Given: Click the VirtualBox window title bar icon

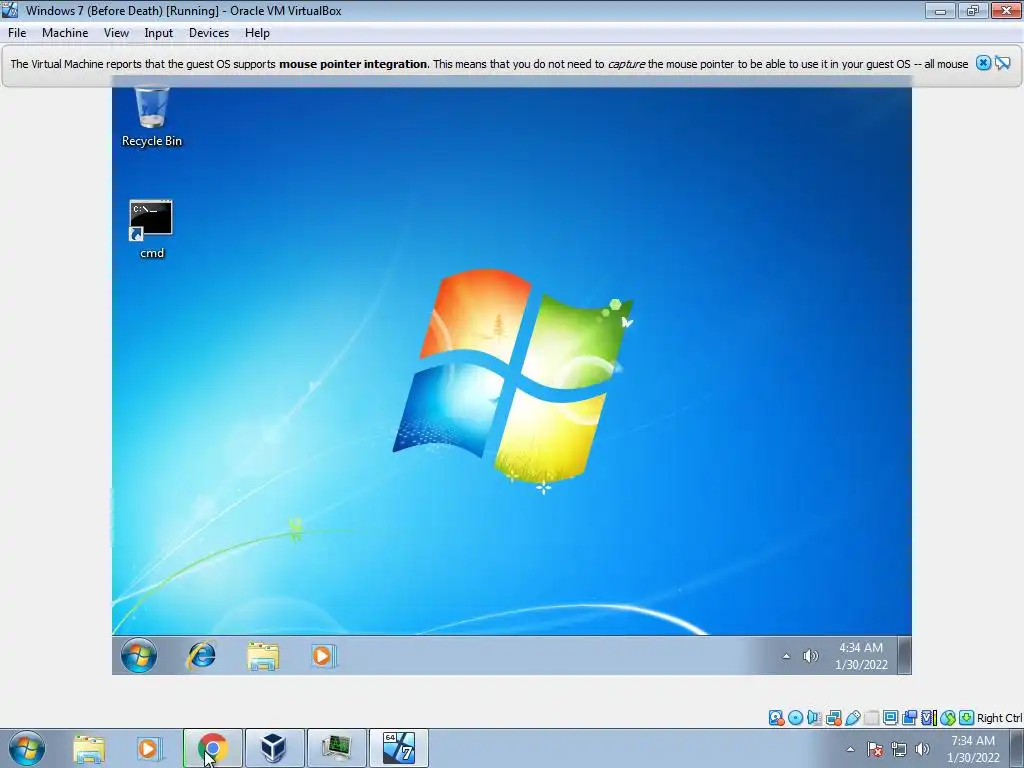Looking at the screenshot, I should [10, 10].
